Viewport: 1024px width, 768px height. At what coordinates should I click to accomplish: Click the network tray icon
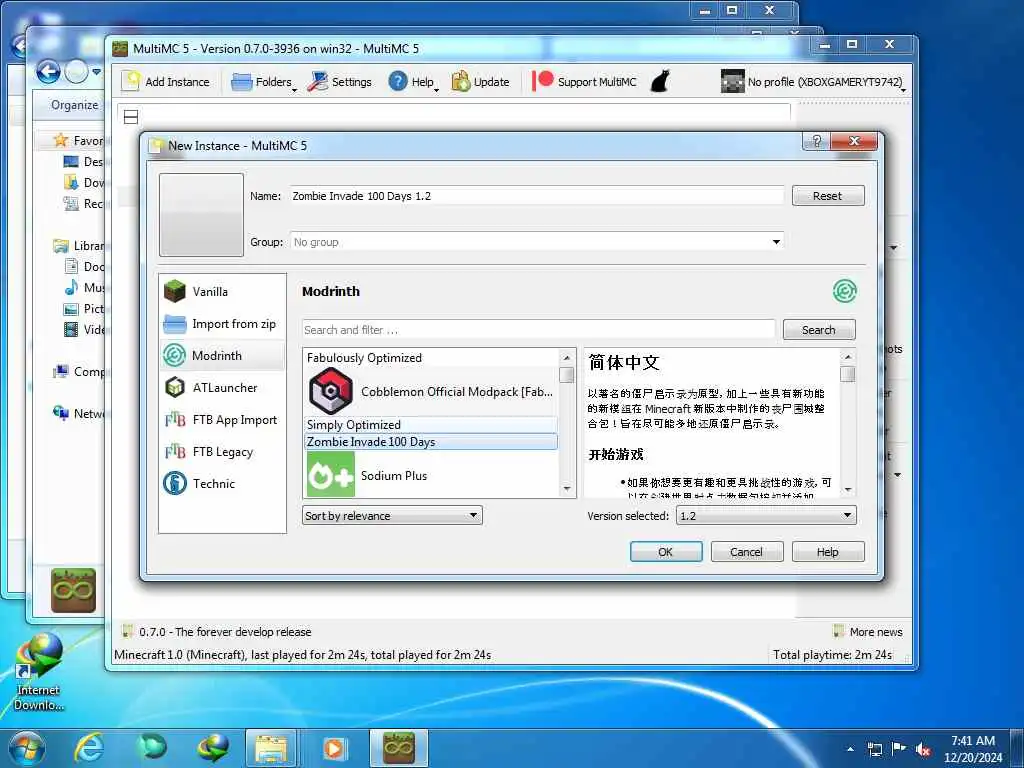[875, 749]
